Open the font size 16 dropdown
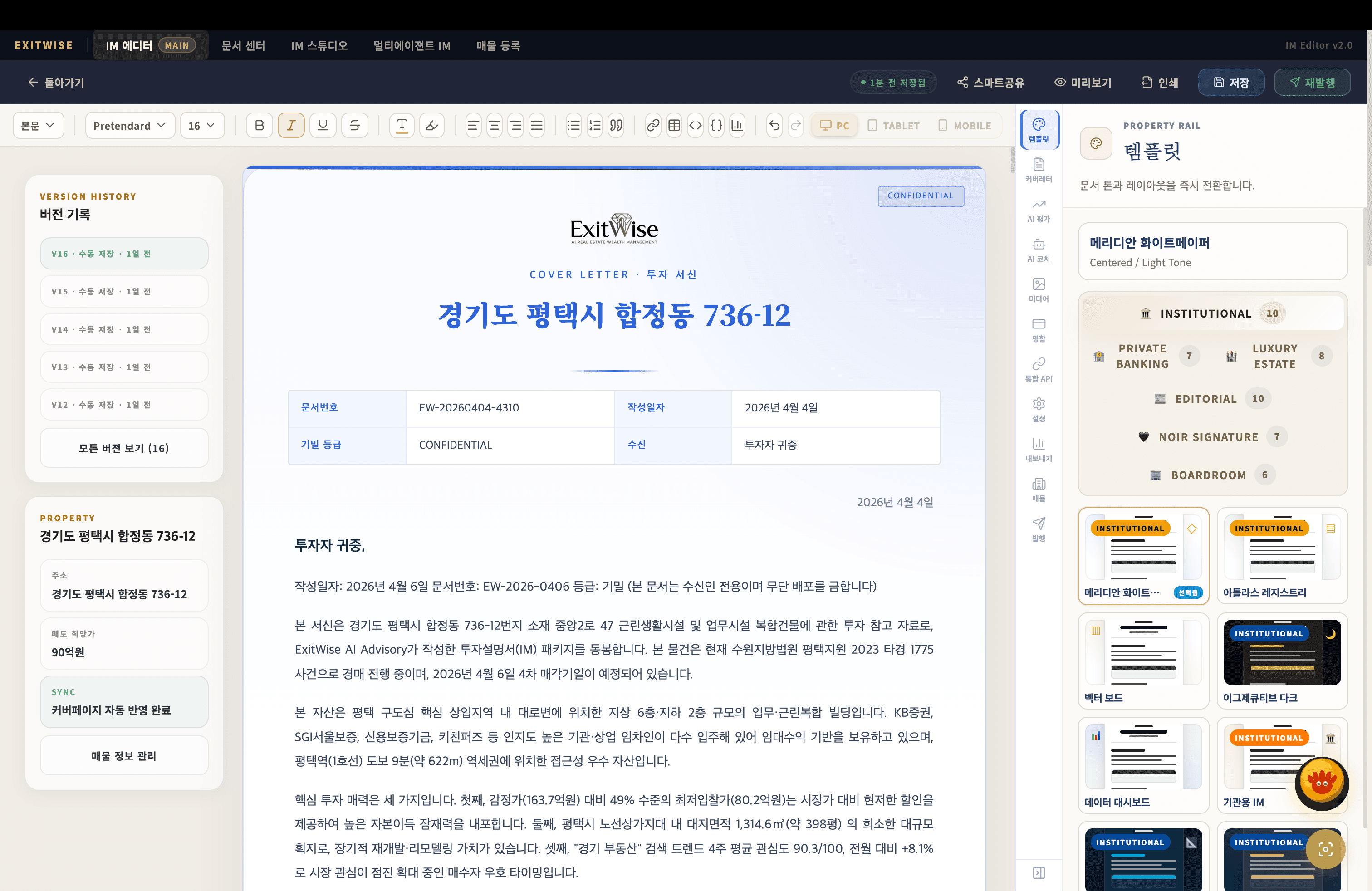Image resolution: width=1372 pixels, height=891 pixels. pos(202,125)
